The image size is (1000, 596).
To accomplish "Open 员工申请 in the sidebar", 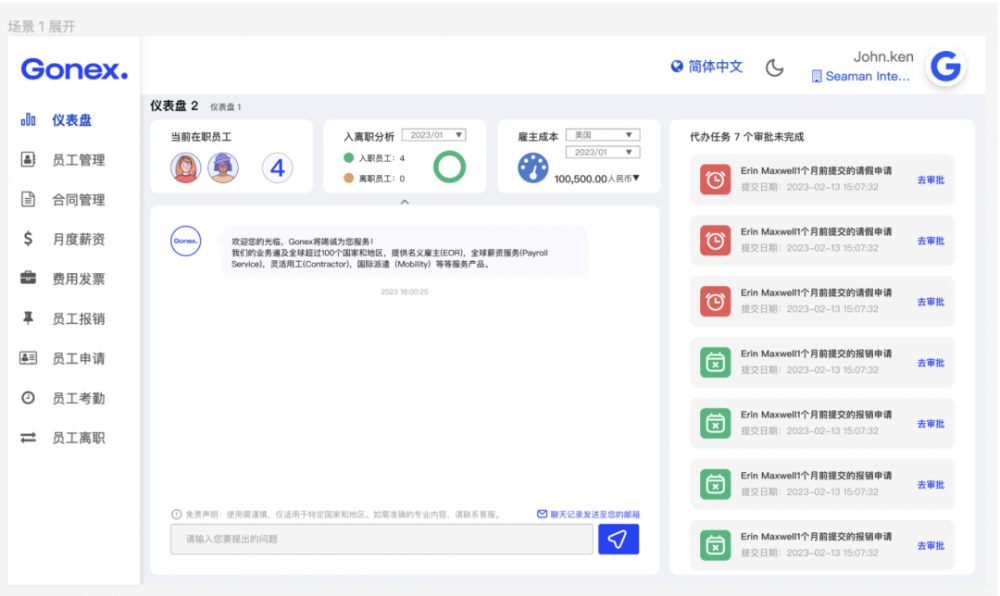I will (78, 358).
